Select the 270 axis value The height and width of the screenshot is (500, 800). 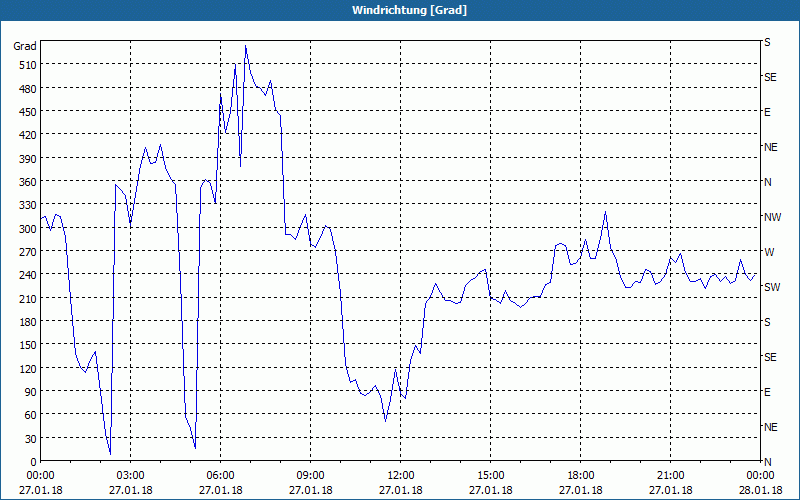click(x=29, y=252)
